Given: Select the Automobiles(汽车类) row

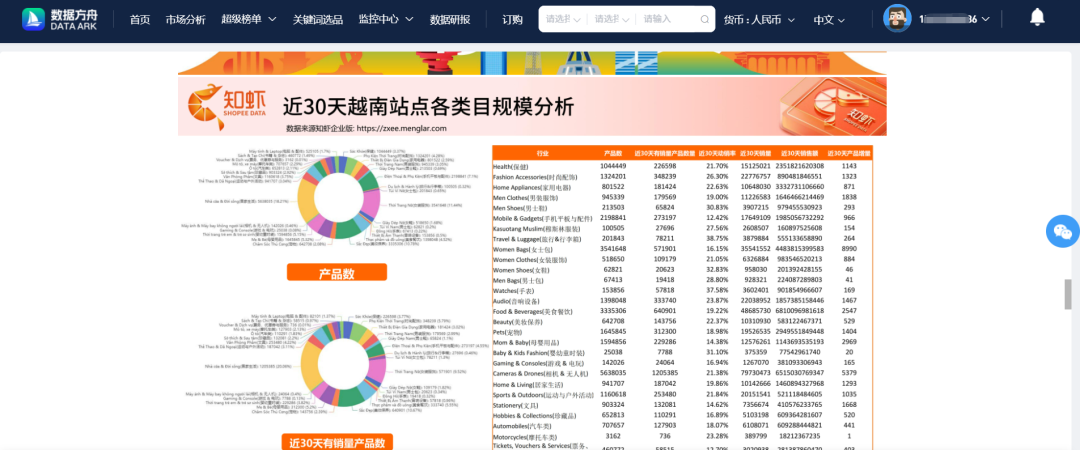Looking at the screenshot, I should click(683, 426).
